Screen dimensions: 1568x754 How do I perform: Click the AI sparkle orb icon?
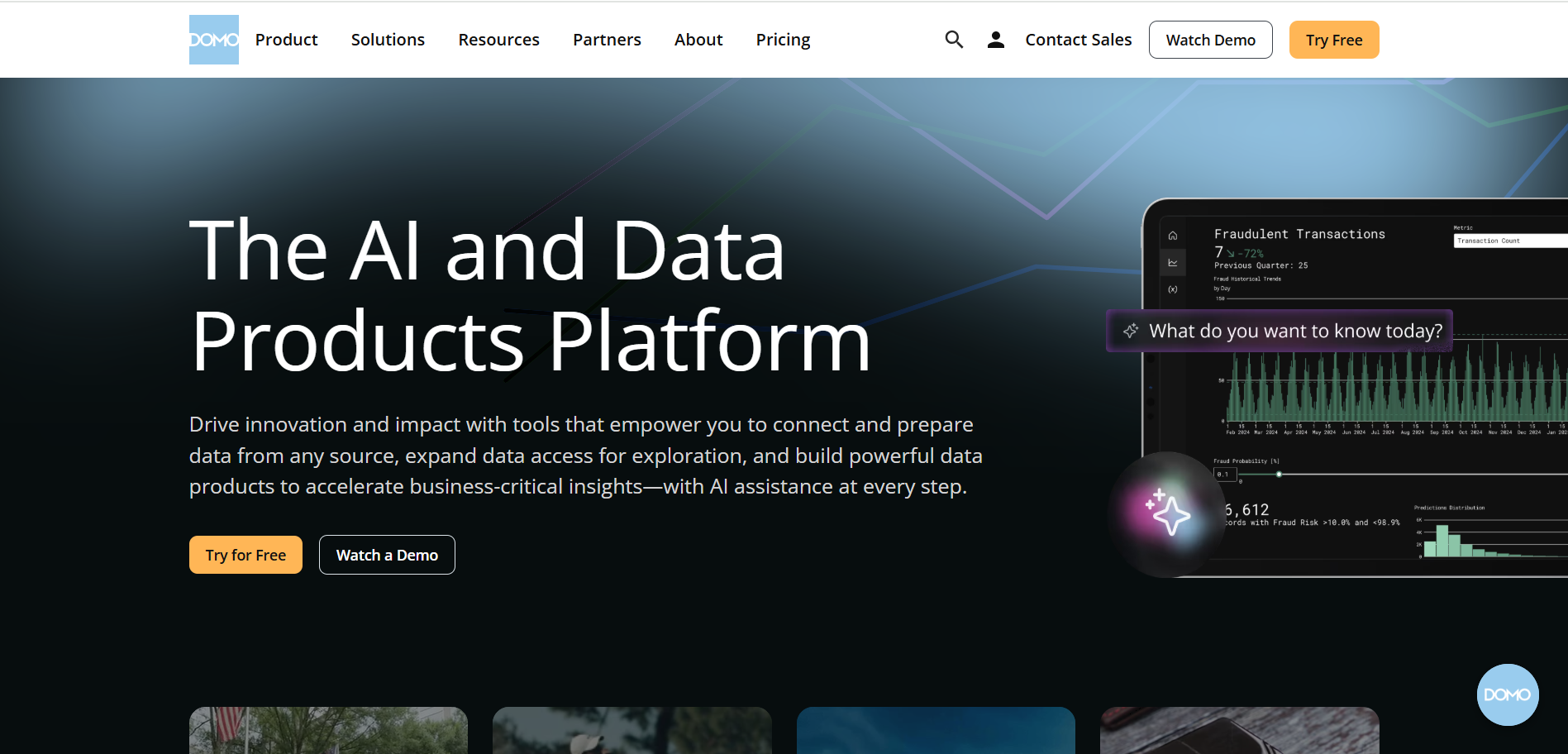click(1167, 513)
